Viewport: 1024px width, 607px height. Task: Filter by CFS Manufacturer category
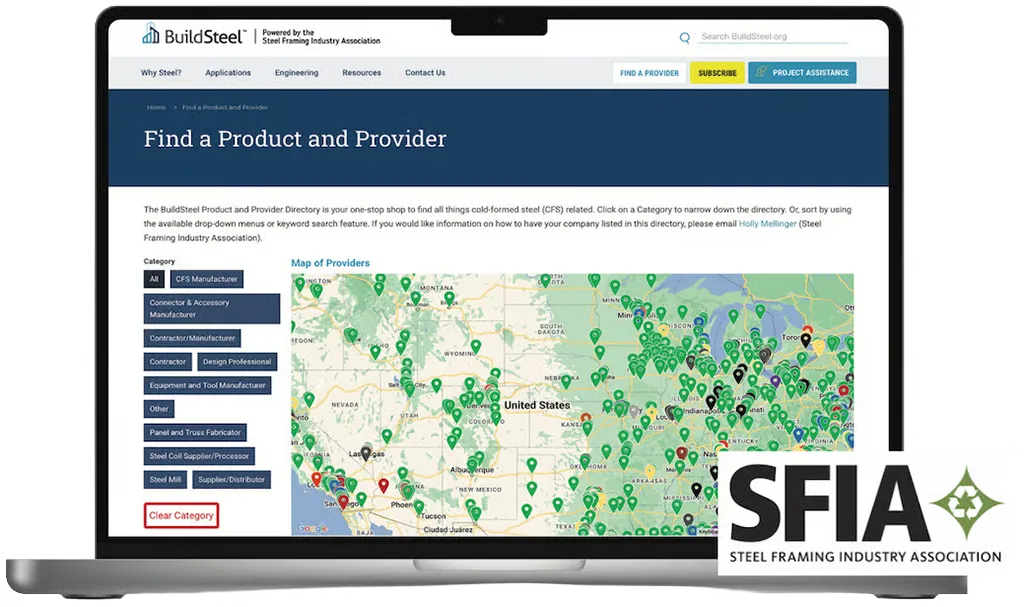click(206, 279)
